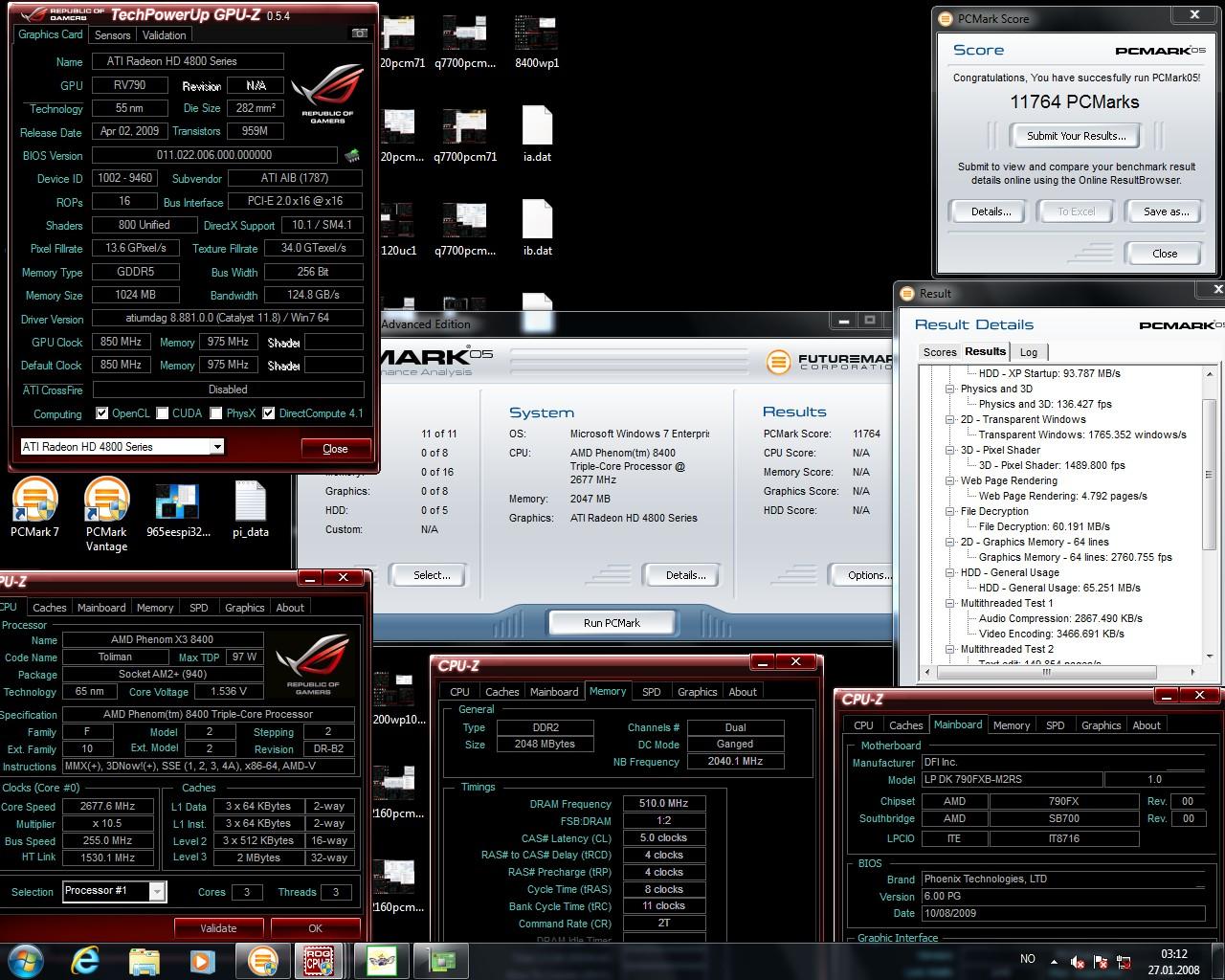
Task: Select pi_data file on desktop
Action: [250, 509]
